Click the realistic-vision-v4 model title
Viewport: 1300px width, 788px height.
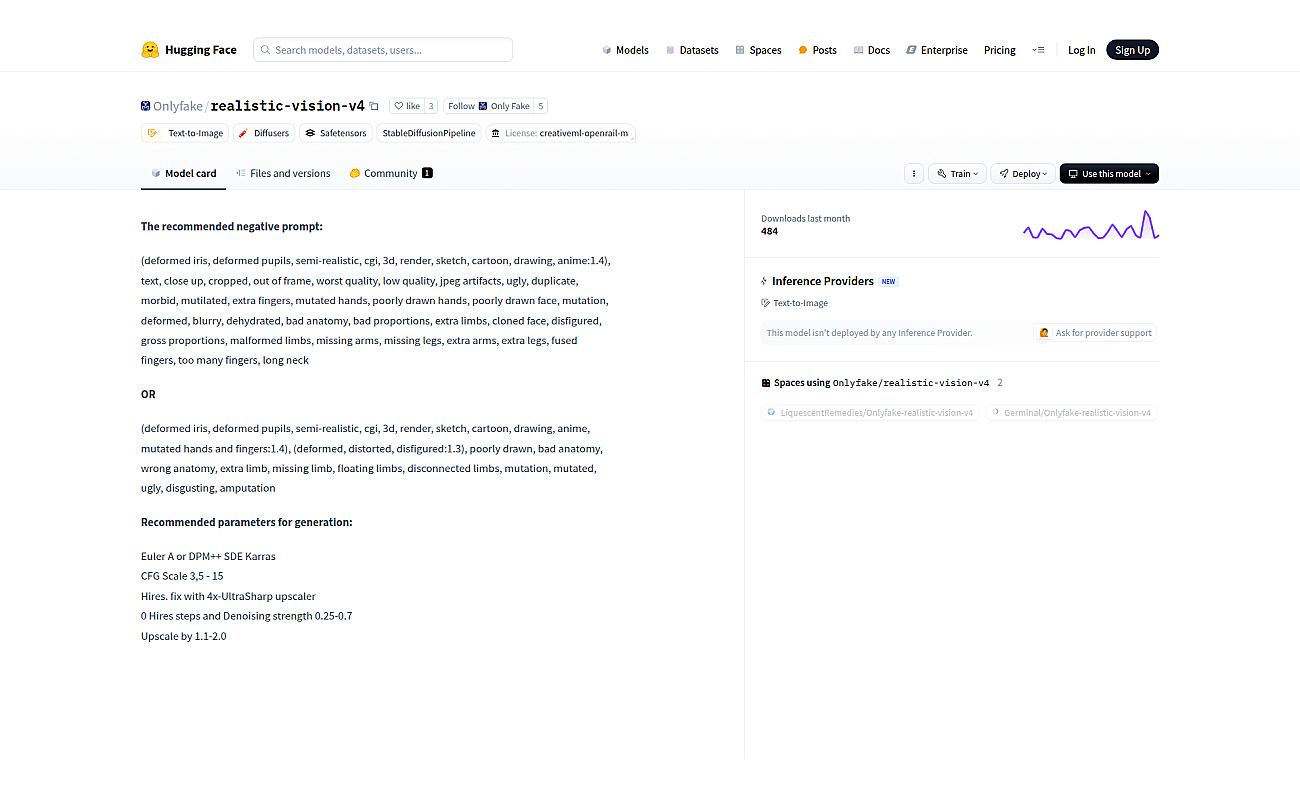click(x=288, y=106)
